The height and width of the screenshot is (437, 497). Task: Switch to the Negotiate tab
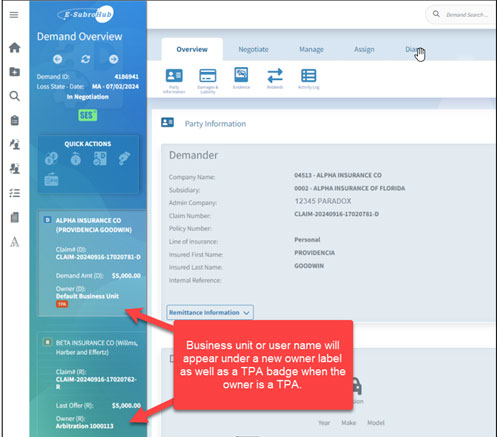[253, 49]
